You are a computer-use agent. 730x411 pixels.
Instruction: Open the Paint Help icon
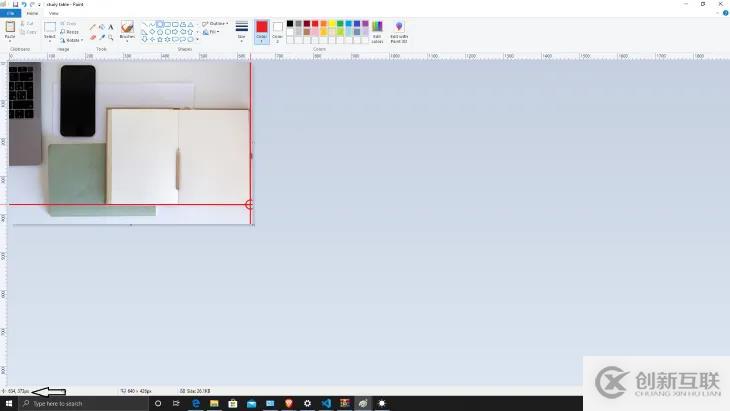coord(725,13)
